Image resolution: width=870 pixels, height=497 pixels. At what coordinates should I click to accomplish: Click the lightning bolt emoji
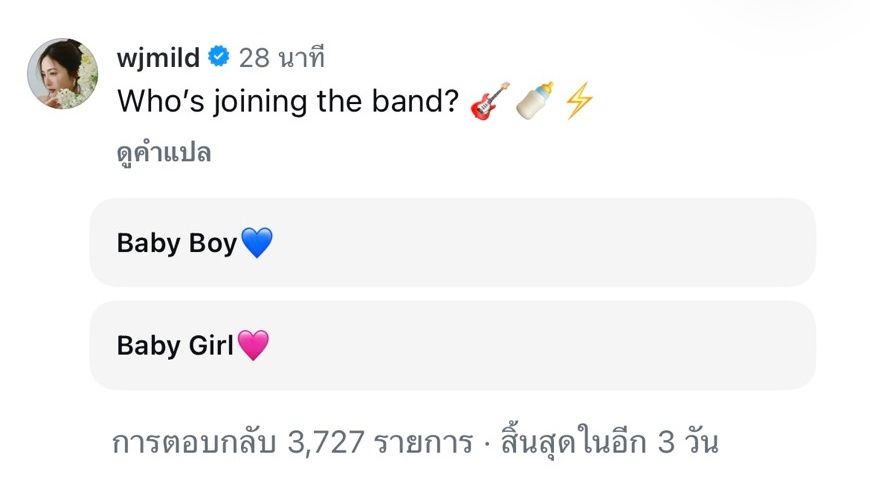pyautogui.click(x=579, y=101)
